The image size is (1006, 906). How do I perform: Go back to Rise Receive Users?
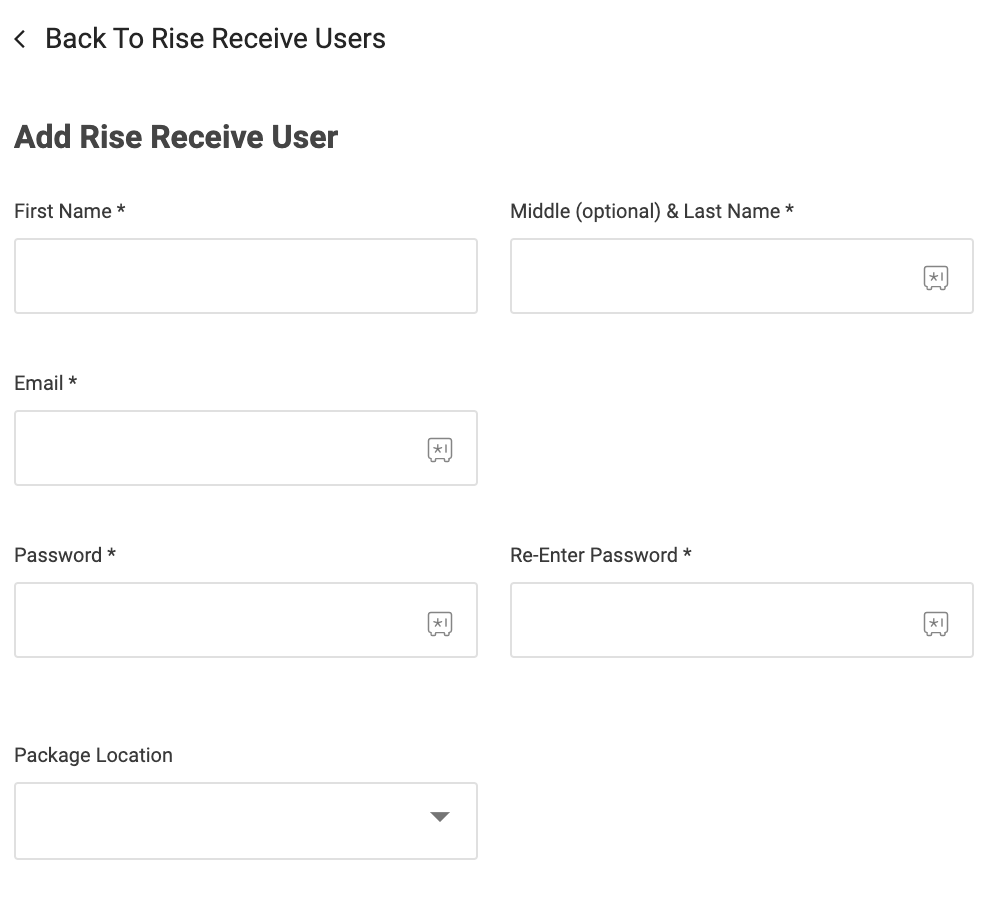pos(215,39)
